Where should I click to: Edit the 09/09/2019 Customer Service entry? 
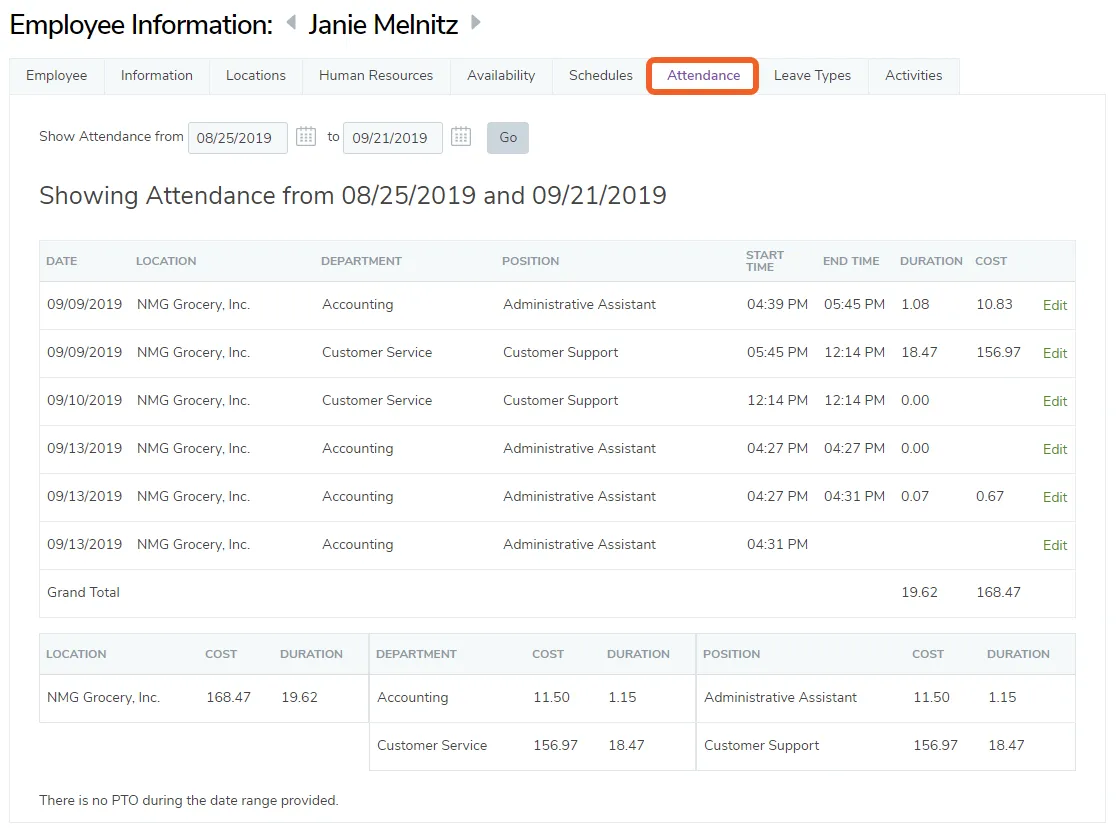[1055, 353]
